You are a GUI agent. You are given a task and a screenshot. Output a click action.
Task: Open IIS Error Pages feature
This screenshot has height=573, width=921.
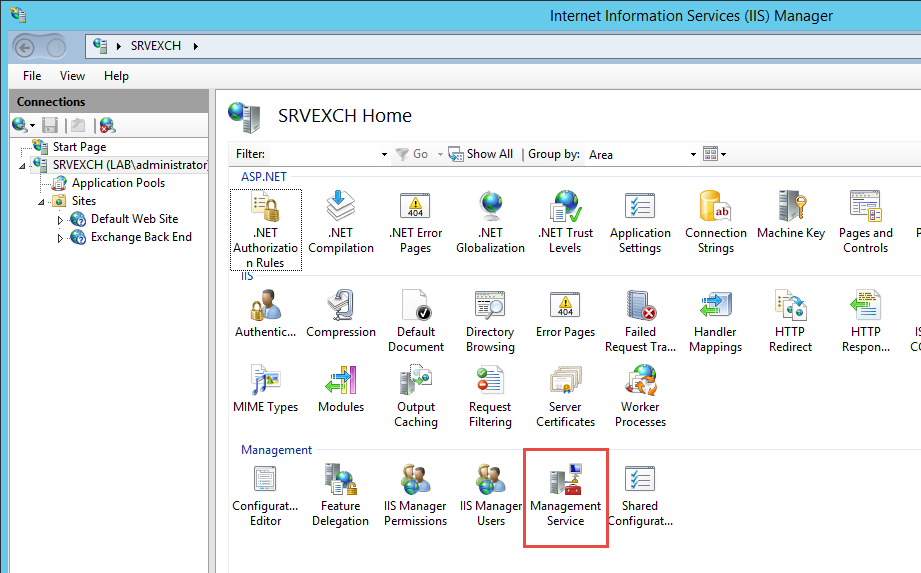[565, 314]
